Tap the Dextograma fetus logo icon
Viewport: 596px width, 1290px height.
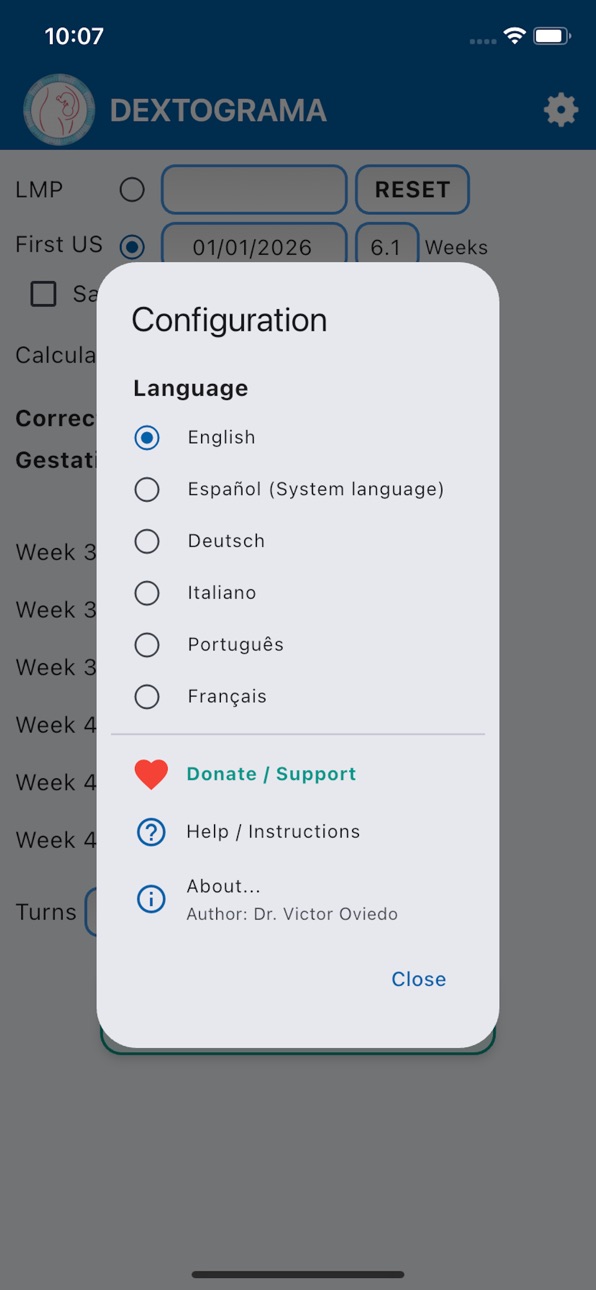click(59, 110)
